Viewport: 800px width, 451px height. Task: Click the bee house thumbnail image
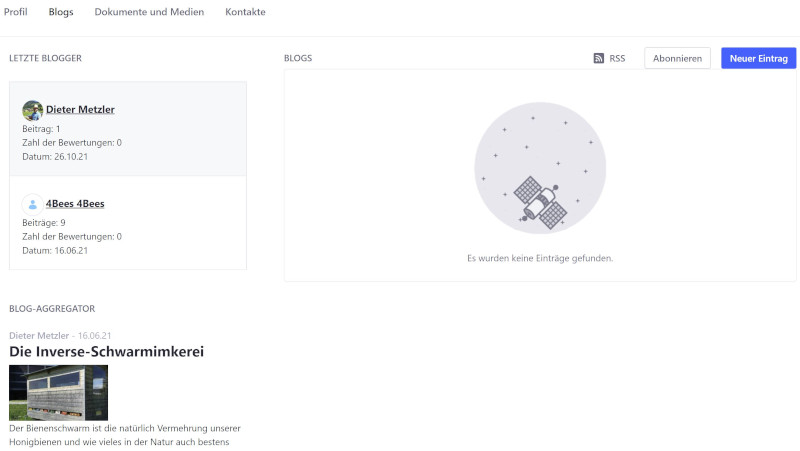pos(58,392)
